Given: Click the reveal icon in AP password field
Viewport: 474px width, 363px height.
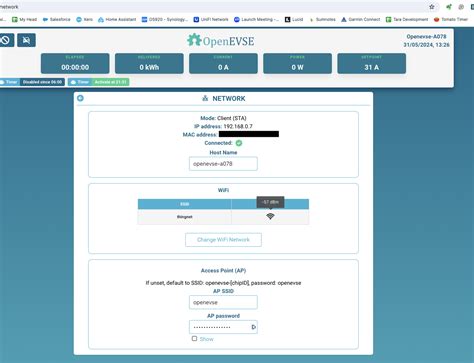Looking at the screenshot, I should coord(253,327).
